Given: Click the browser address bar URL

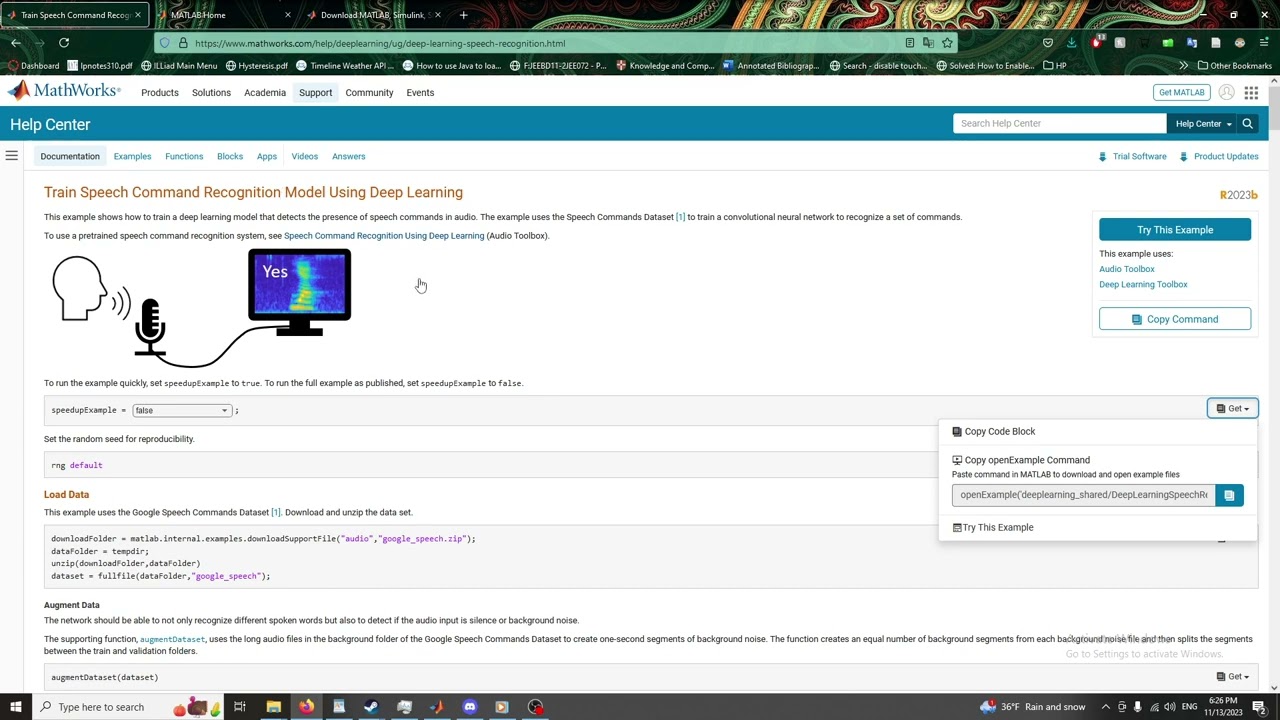Looking at the screenshot, I should tap(380, 43).
